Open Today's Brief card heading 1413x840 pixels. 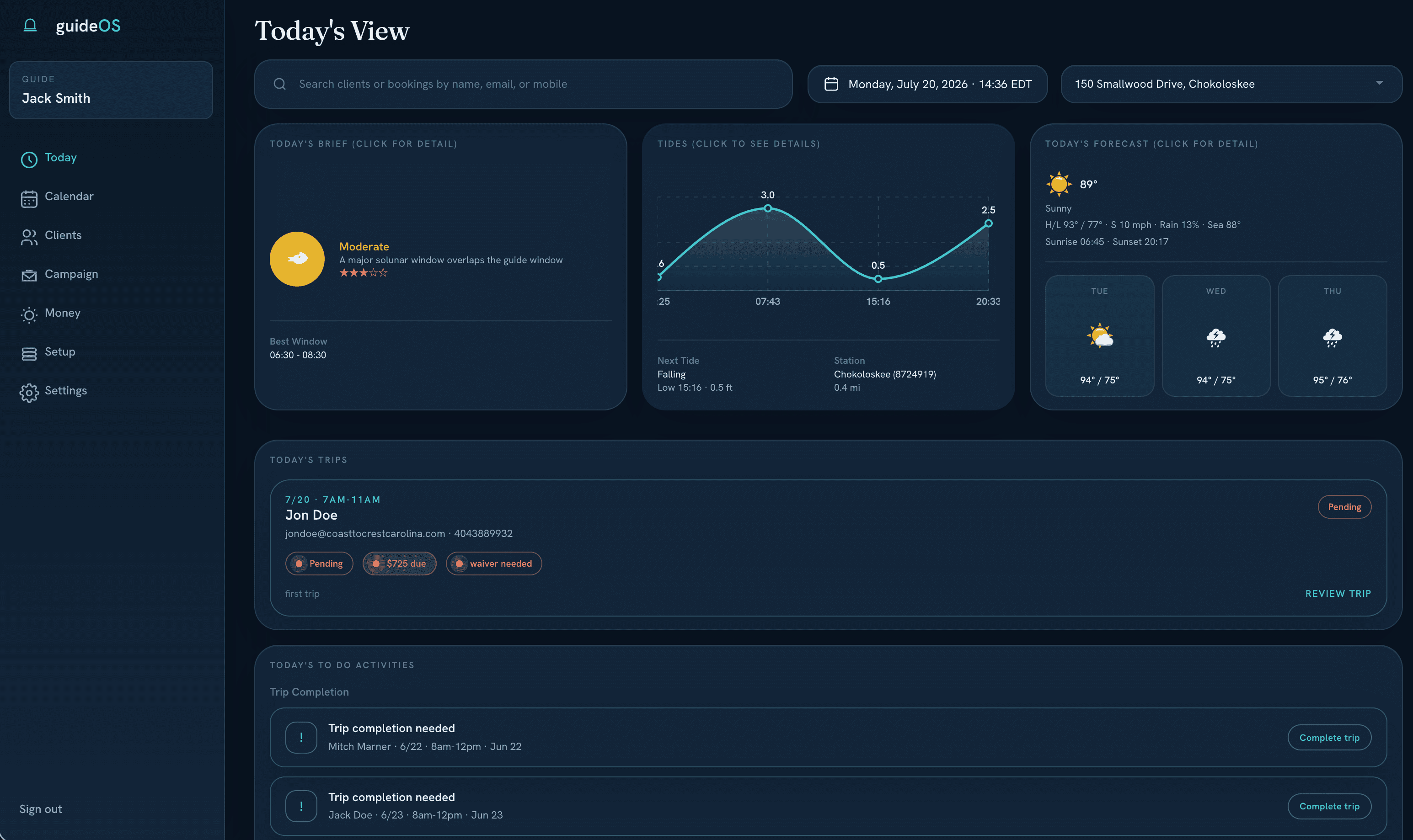pos(363,144)
